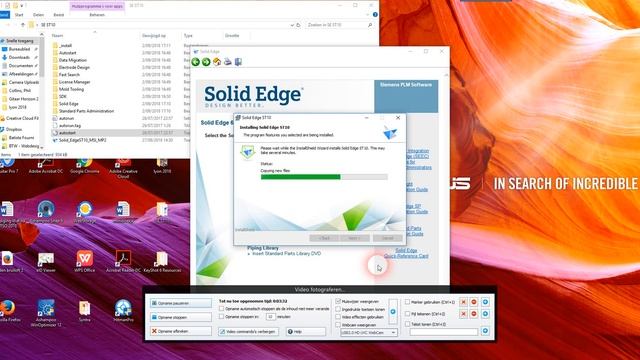Go back in the Solid Edge browser toolbar

(x=196, y=62)
